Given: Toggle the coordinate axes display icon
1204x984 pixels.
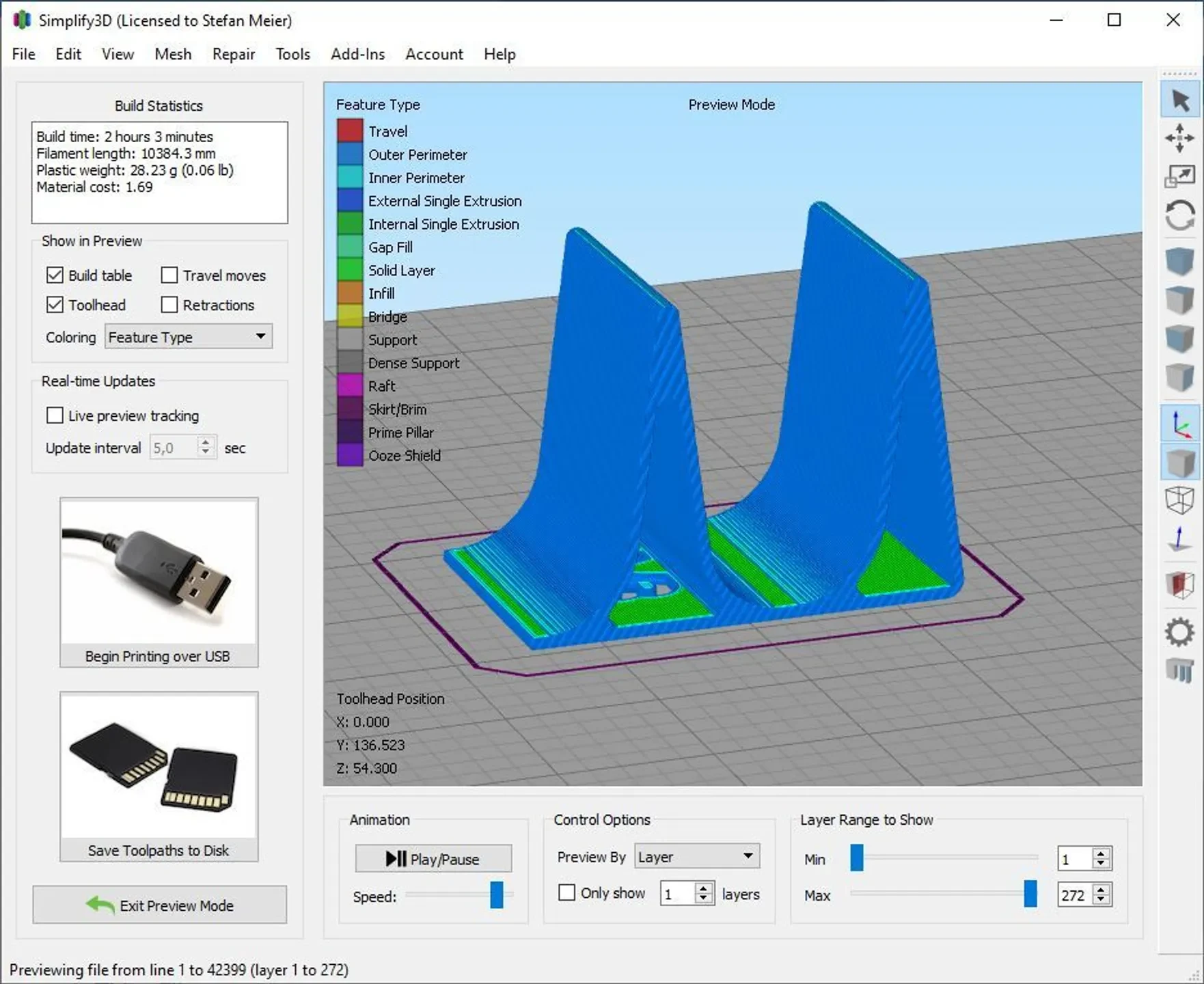Looking at the screenshot, I should [1180, 424].
